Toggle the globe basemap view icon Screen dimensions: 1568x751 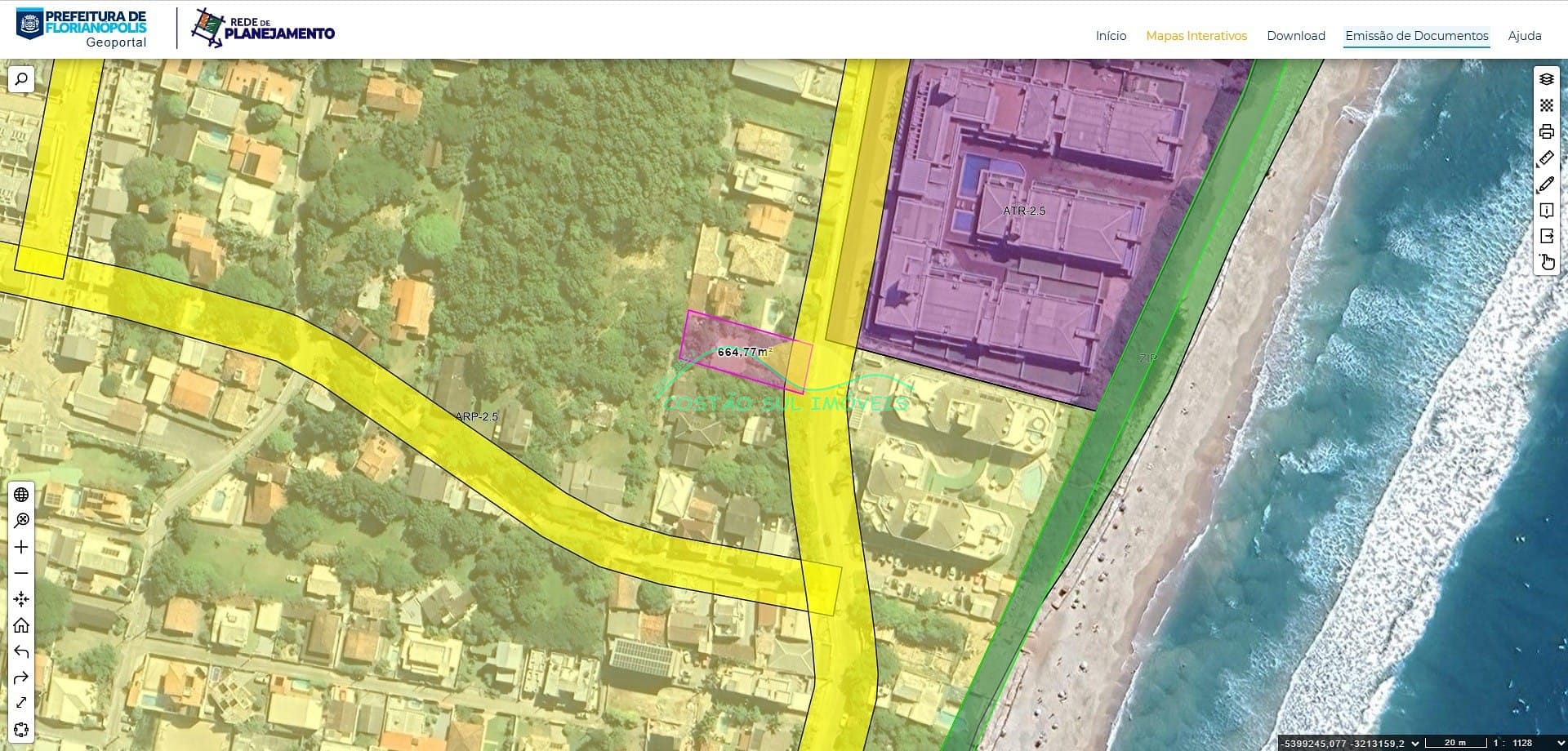coord(21,495)
